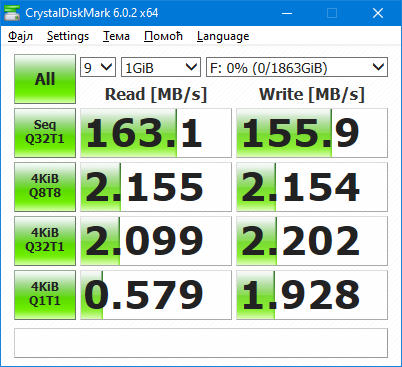Open the Тема menu
This screenshot has height=367, width=402.
[116, 36]
